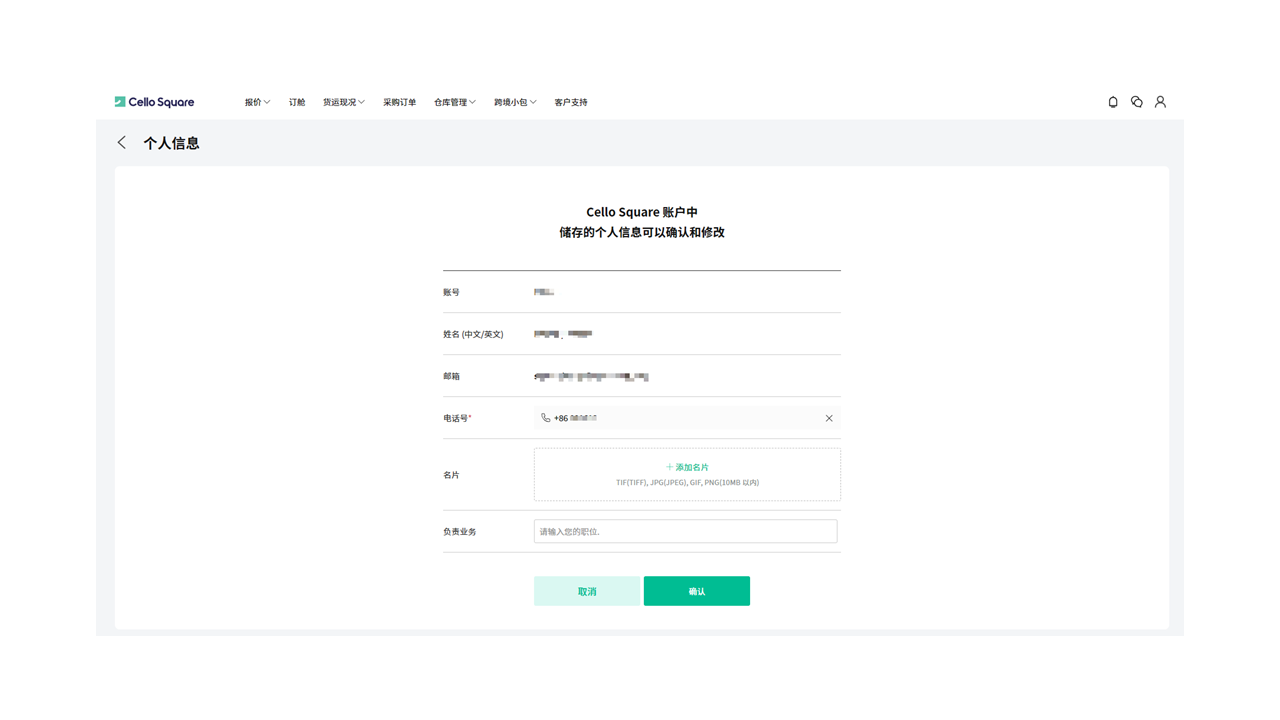
Task: Open the user profile icon
Action: coord(1160,102)
